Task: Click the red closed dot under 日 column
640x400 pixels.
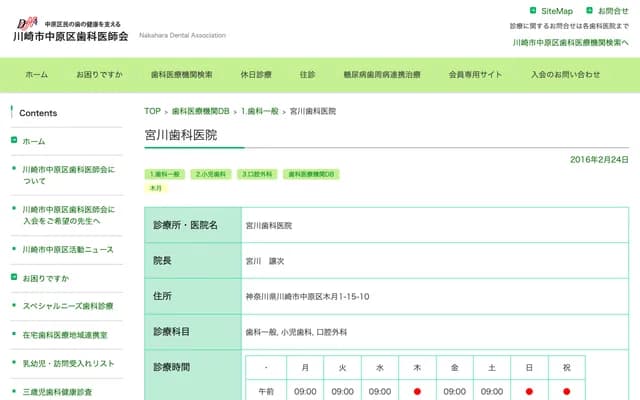Action: 529,392
